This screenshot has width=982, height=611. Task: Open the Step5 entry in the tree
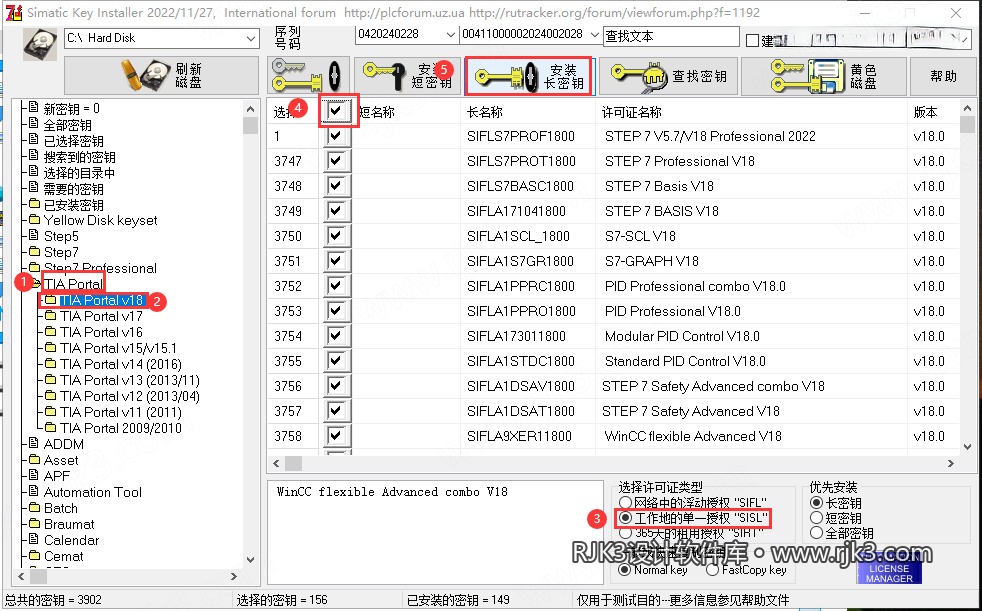61,236
